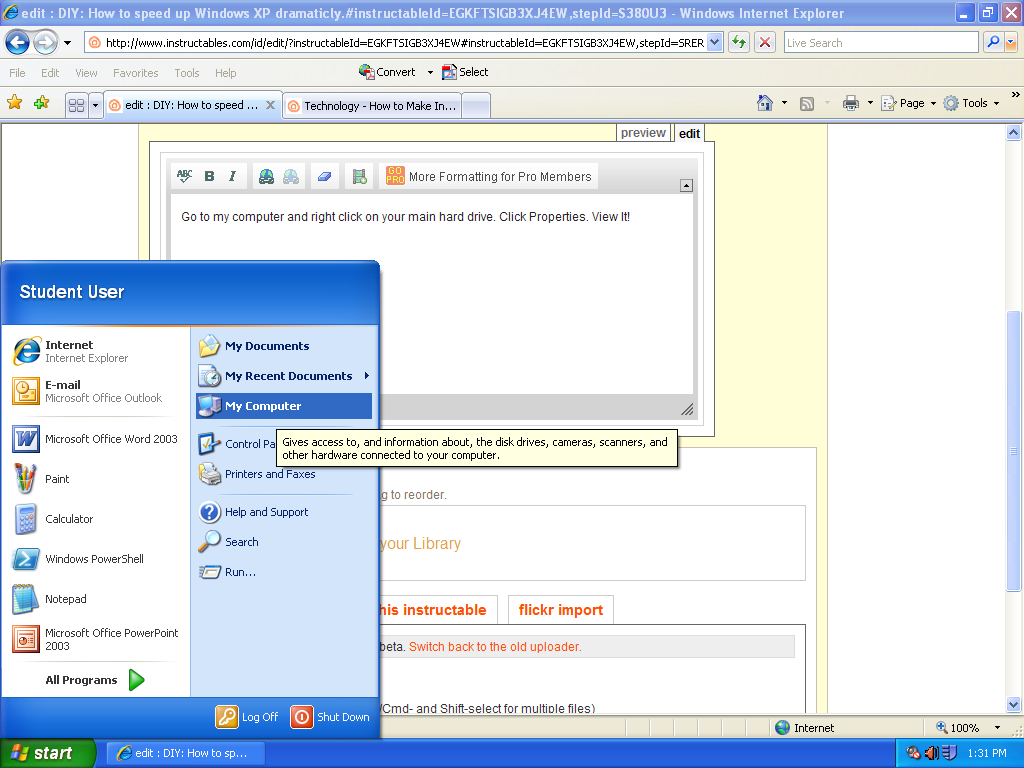This screenshot has height=768, width=1024.
Task: Expand All Programs list
Action: pyautogui.click(x=95, y=680)
